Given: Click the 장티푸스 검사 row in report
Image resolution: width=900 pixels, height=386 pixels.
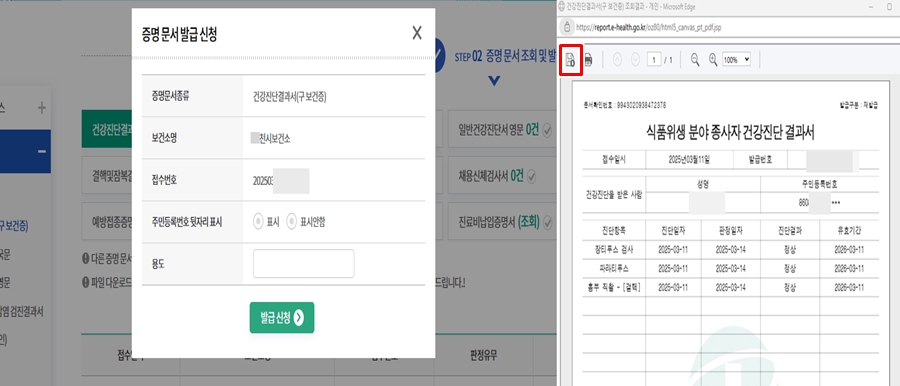Looking at the screenshot, I should tap(731, 250).
